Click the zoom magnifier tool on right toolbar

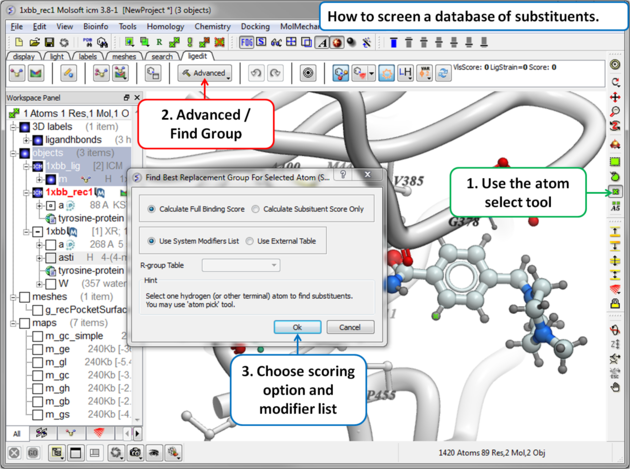tap(616, 112)
